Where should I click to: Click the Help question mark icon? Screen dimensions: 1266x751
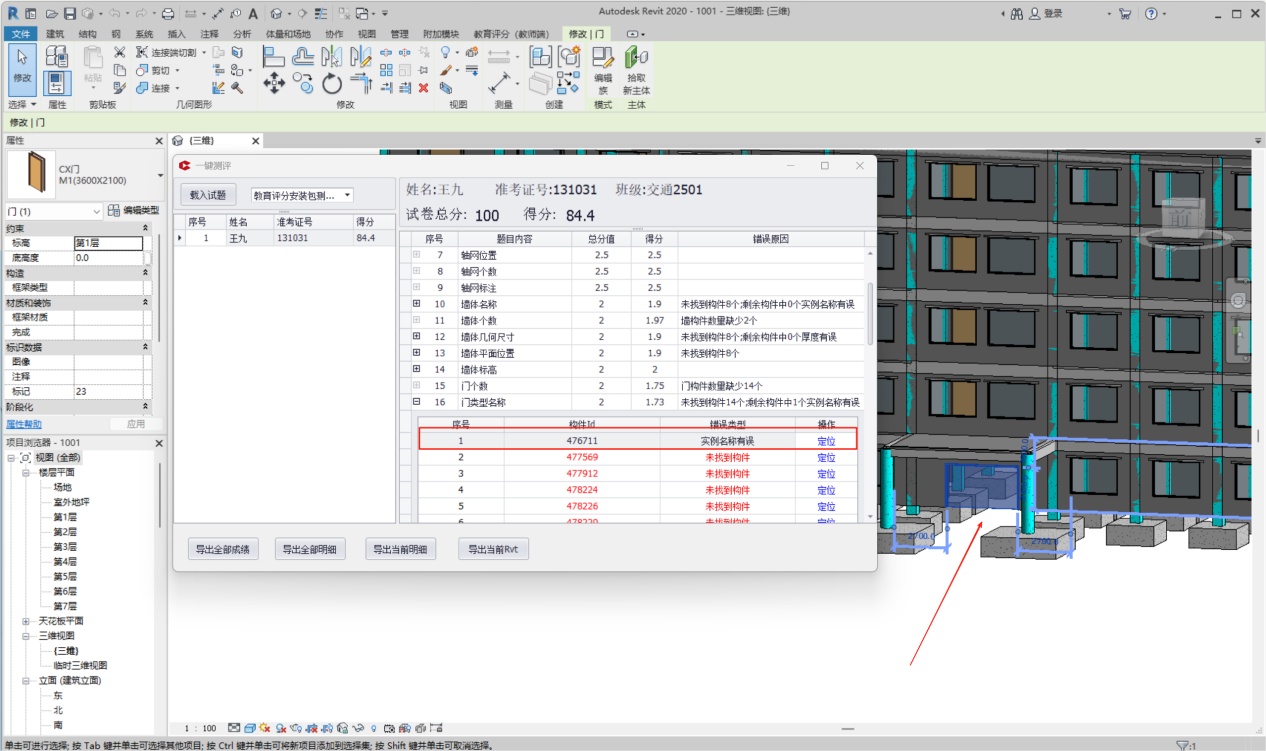(1151, 14)
